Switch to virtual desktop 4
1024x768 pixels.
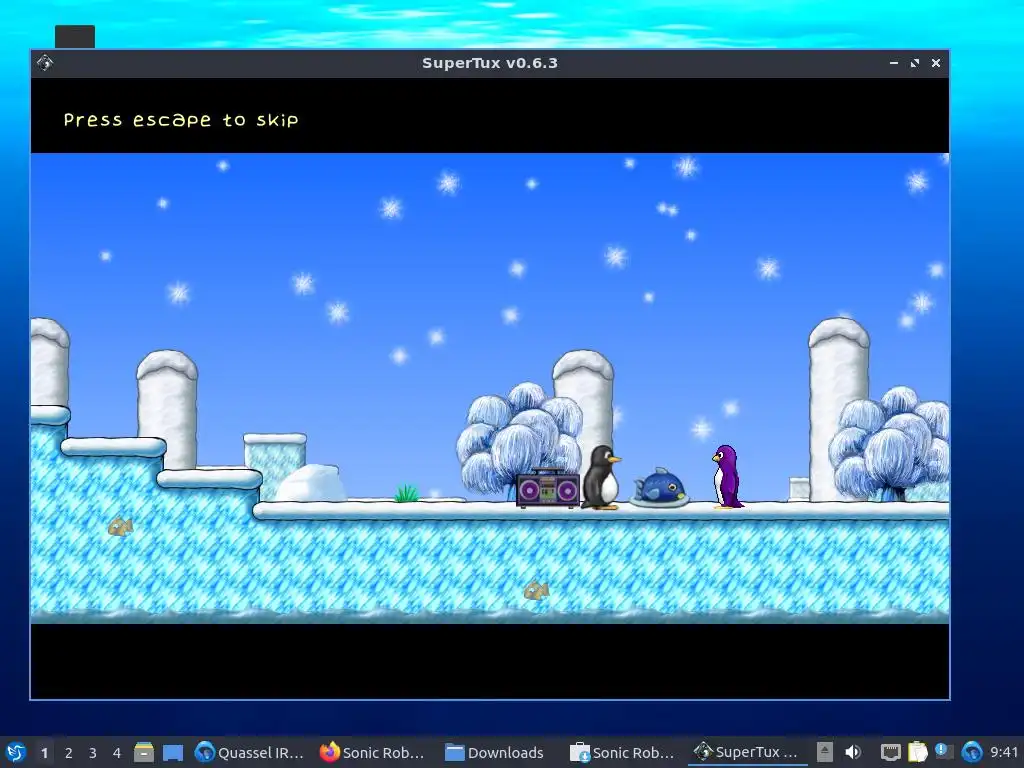[x=117, y=753]
